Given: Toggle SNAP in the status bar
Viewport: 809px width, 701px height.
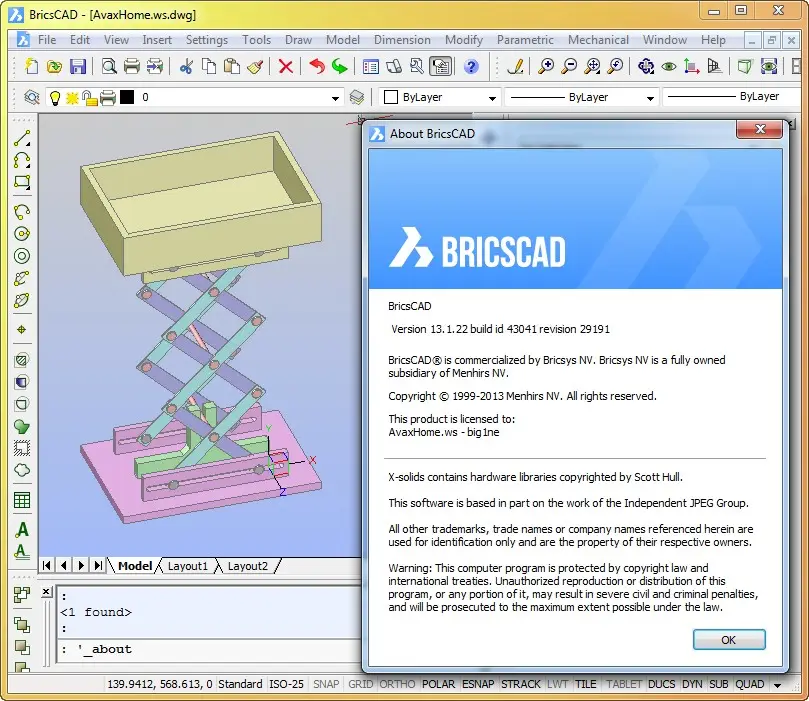Looking at the screenshot, I should 326,684.
